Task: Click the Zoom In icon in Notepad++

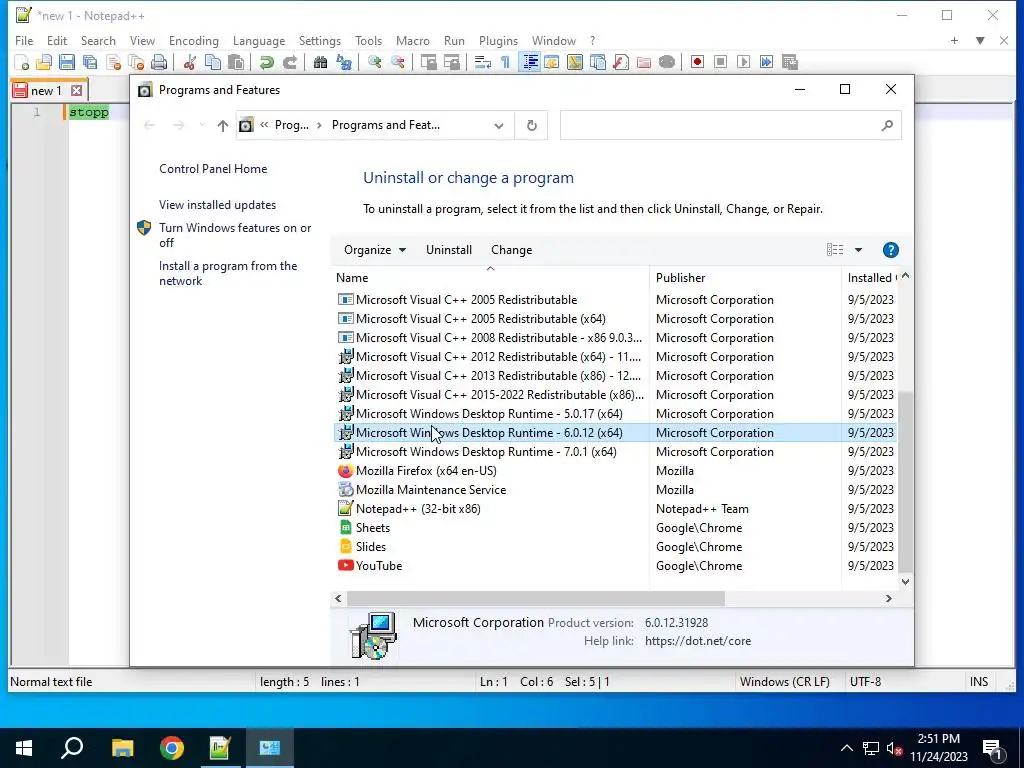Action: [x=374, y=63]
